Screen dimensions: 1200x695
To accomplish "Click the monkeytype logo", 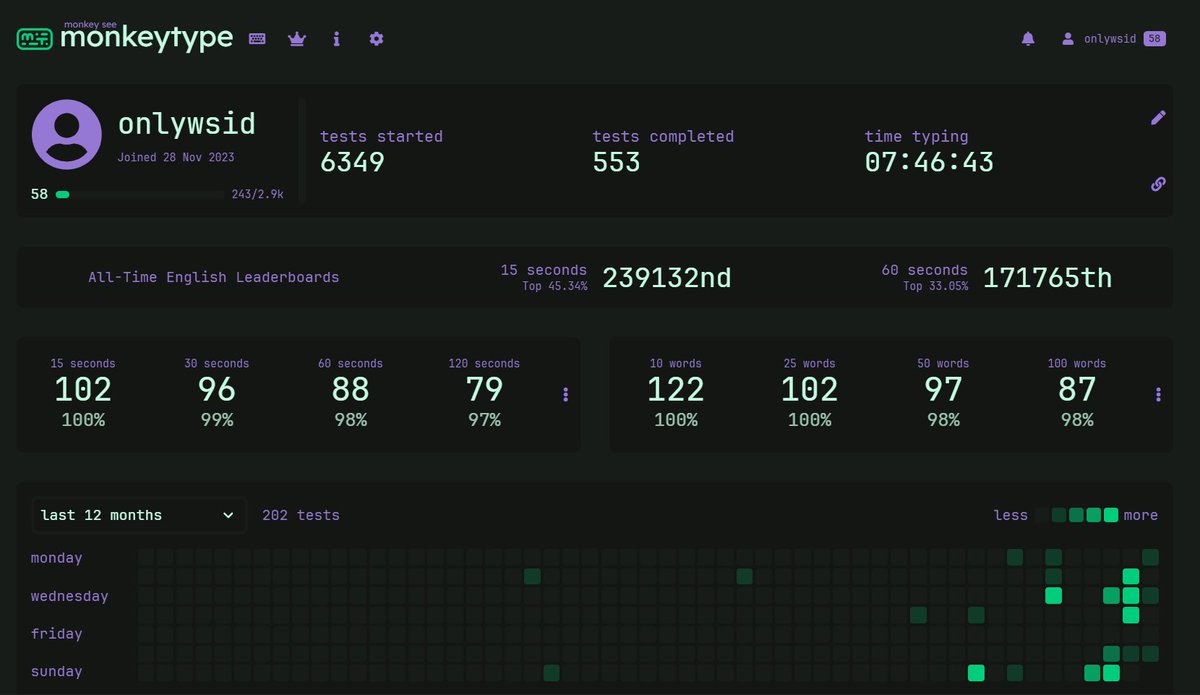I will click(x=125, y=38).
